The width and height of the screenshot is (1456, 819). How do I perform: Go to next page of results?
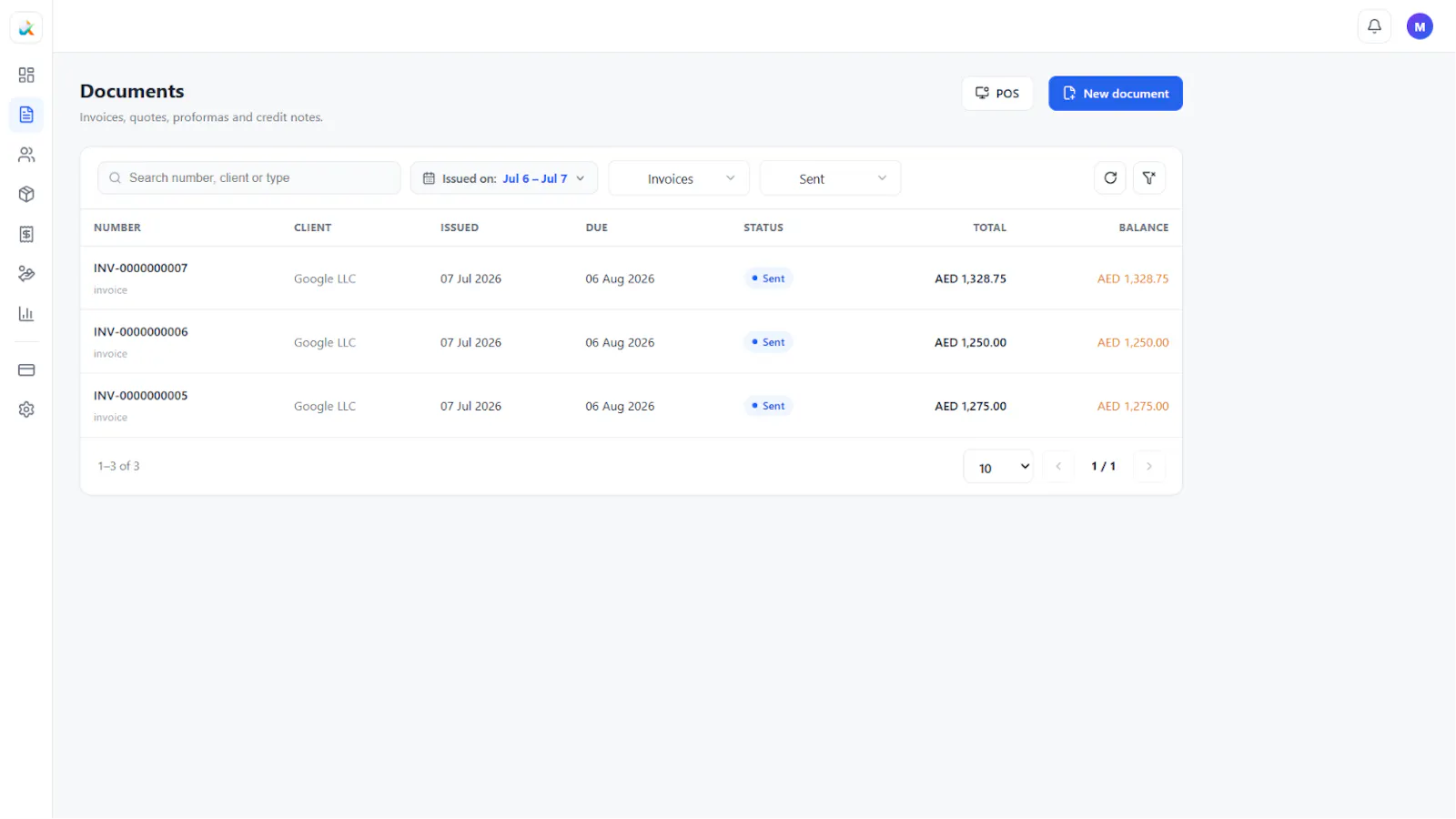pos(1149,466)
